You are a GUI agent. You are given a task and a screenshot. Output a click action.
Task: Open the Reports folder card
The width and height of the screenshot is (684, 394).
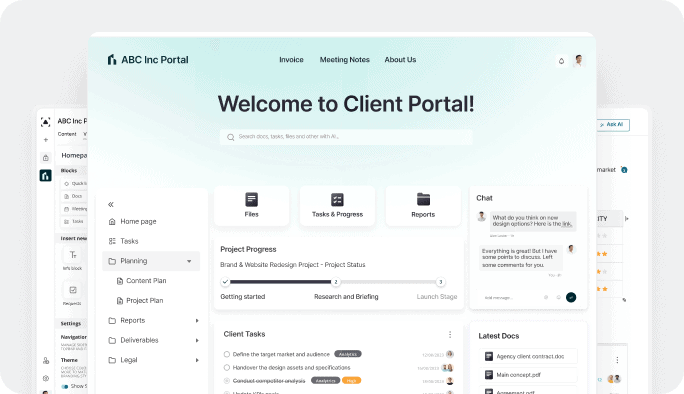[423, 206]
